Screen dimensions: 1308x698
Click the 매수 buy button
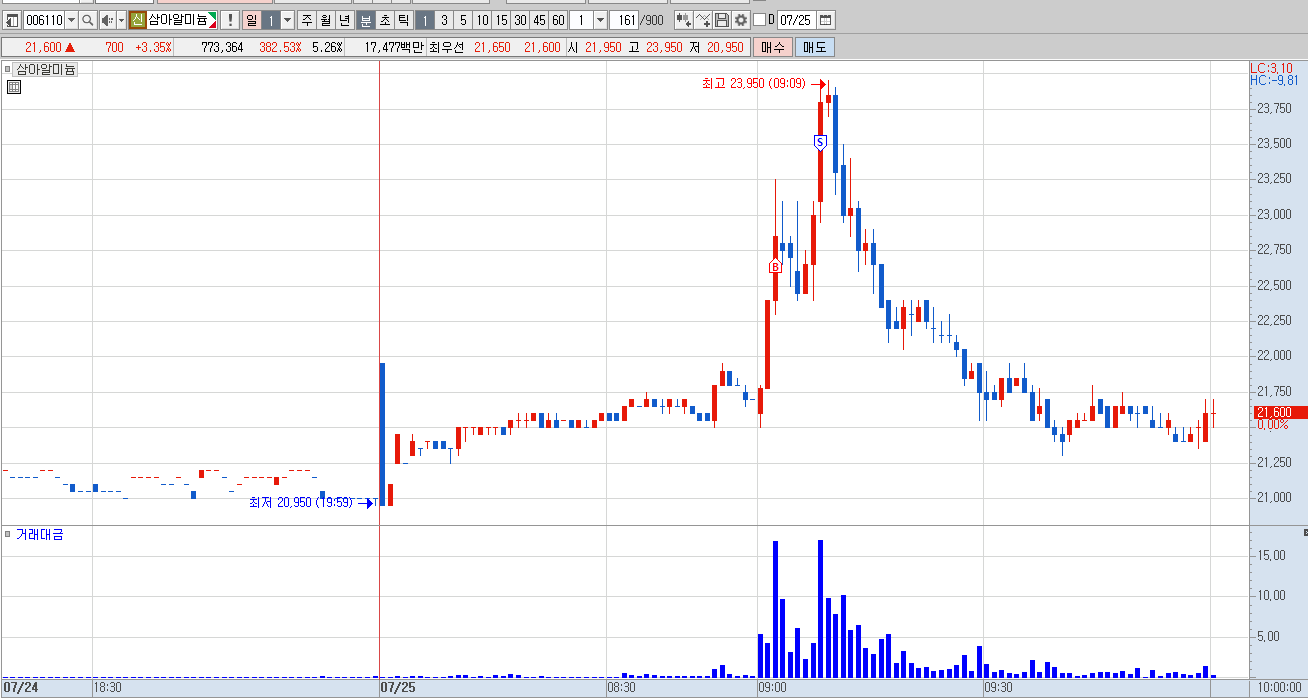pos(772,47)
